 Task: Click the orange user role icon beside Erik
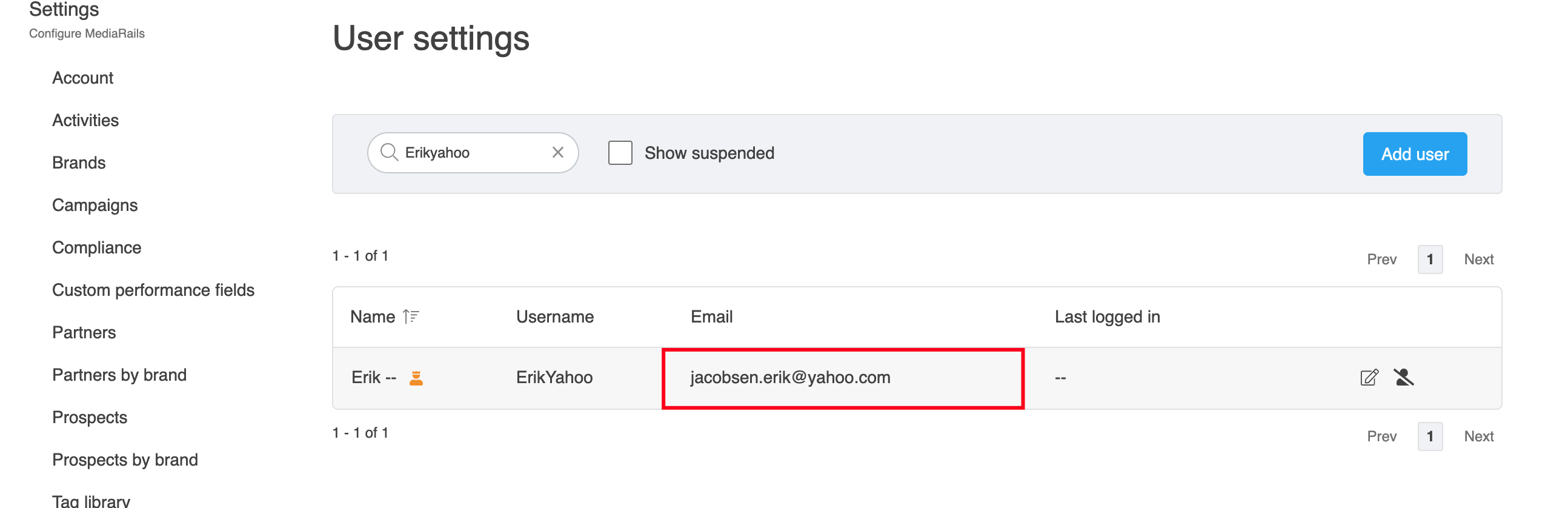point(416,378)
